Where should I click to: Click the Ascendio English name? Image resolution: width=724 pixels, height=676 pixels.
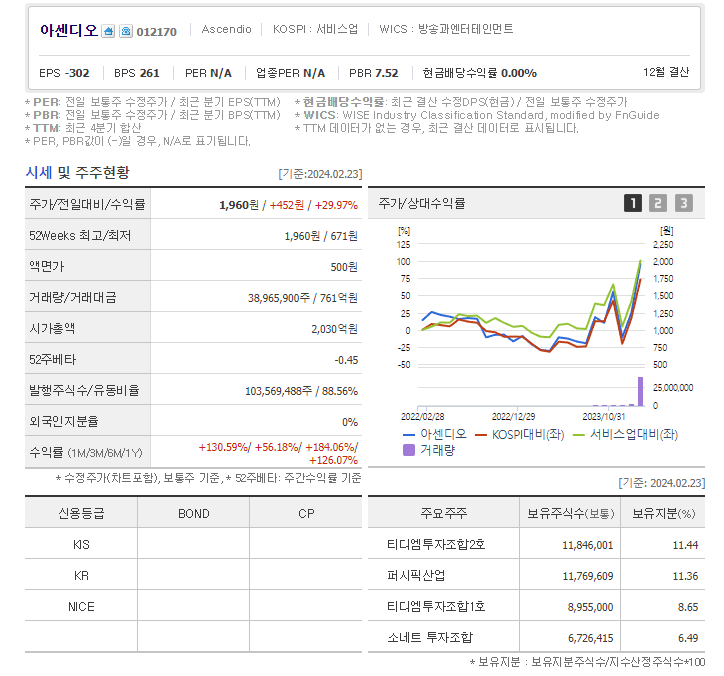click(226, 29)
